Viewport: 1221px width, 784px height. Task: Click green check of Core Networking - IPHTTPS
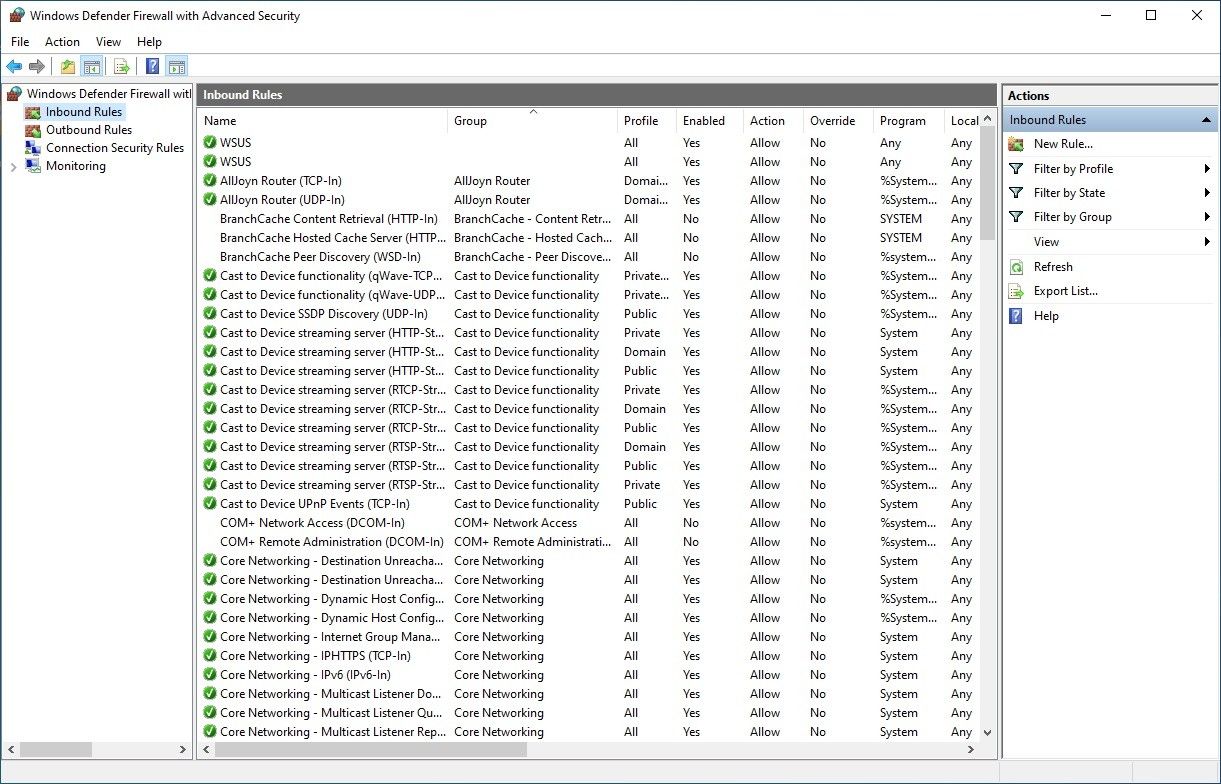tap(210, 656)
